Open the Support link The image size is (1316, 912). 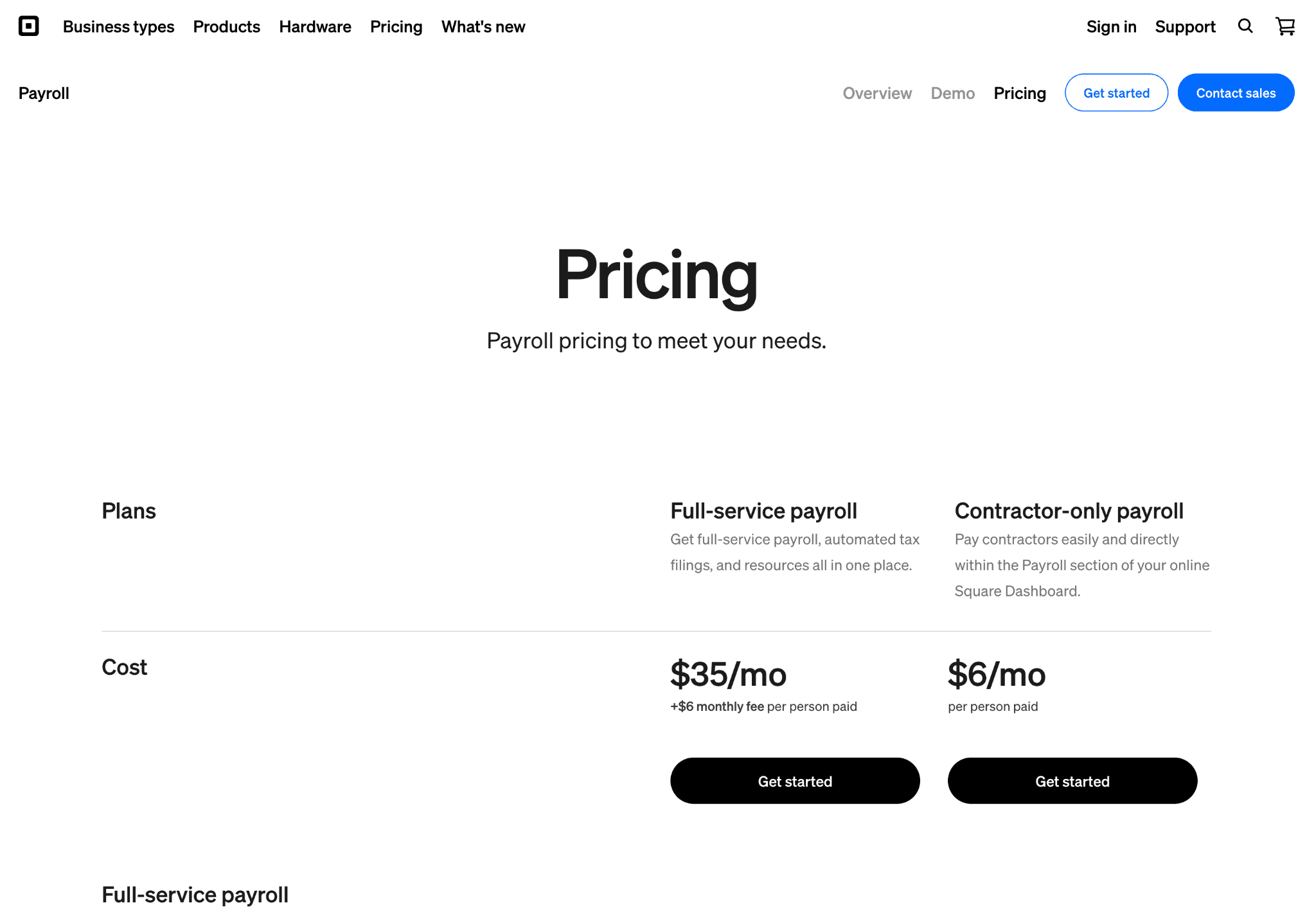(1186, 26)
